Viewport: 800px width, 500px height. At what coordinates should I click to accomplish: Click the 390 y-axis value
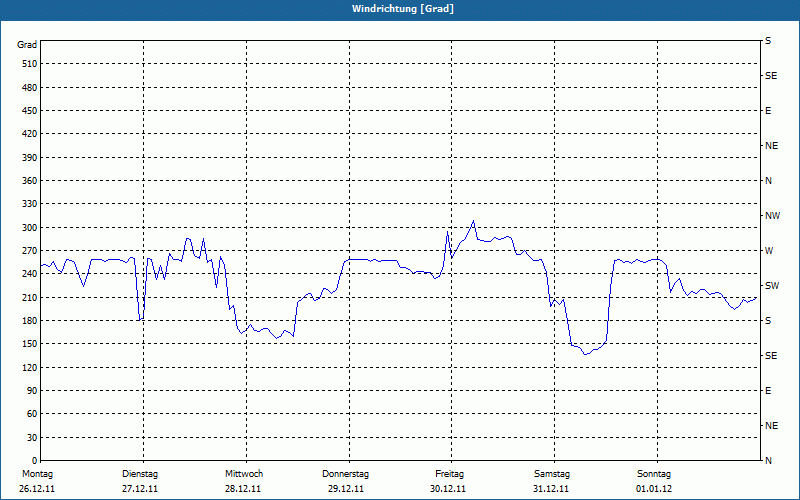[30, 158]
